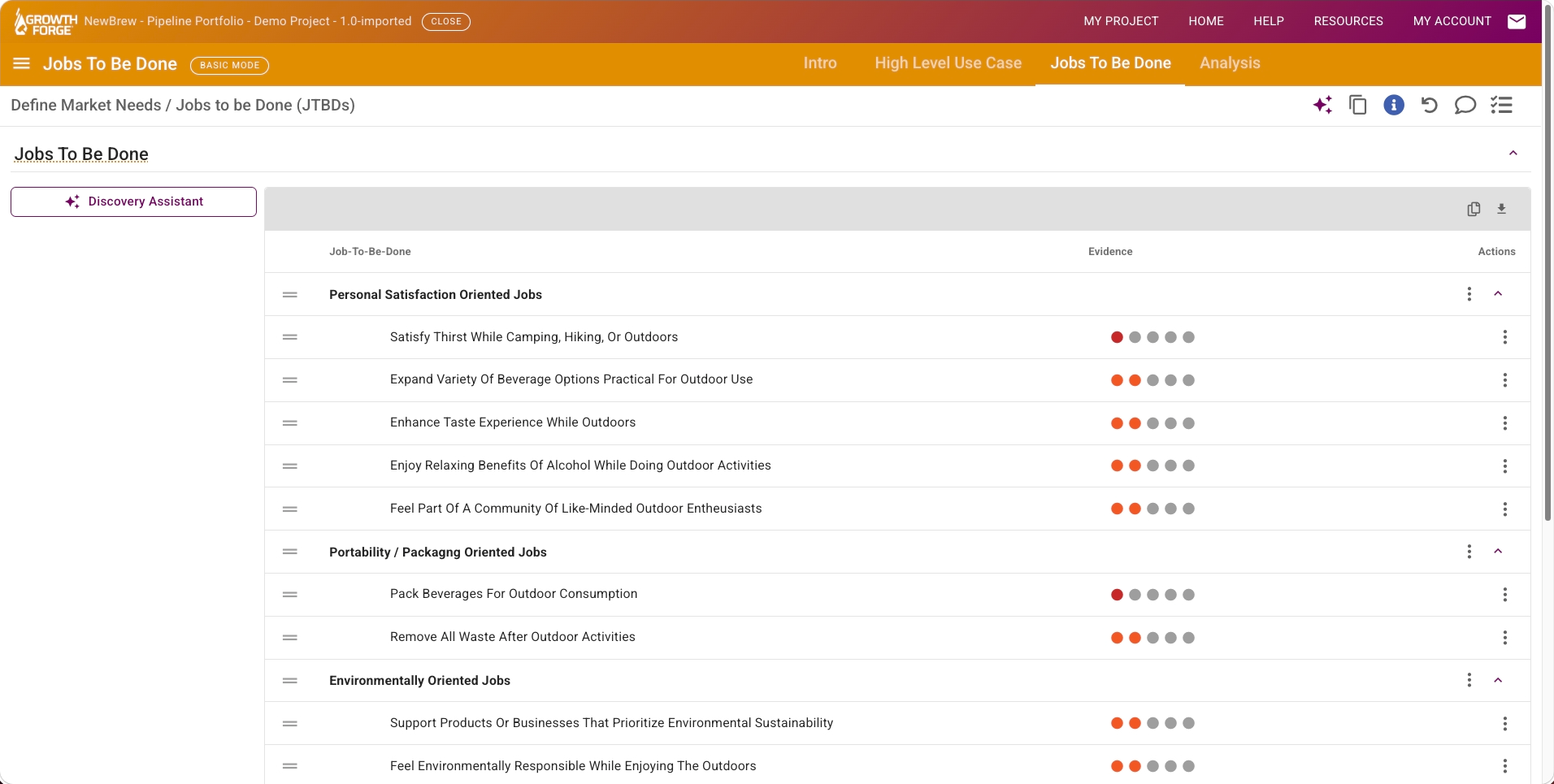The width and height of the screenshot is (1554, 784).
Task: Launch the Discovery Assistant
Action: [x=133, y=201]
